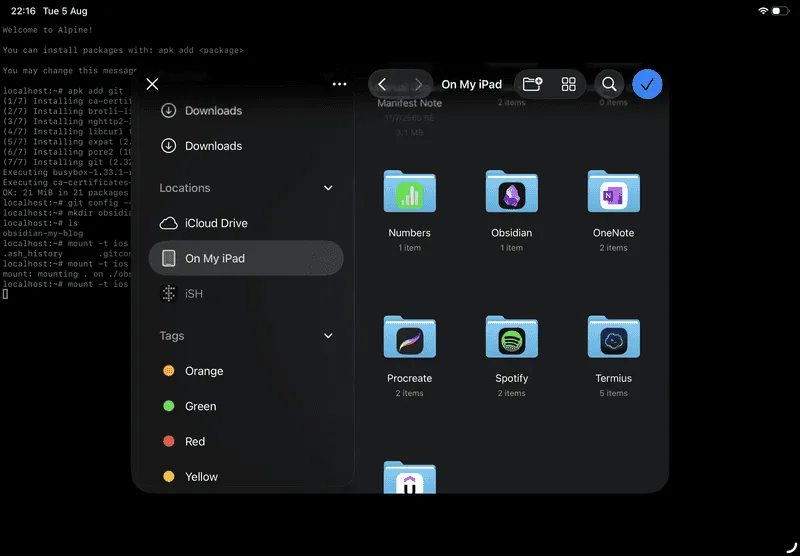
Task: Filter by the Yellow tag
Action: pos(246,476)
